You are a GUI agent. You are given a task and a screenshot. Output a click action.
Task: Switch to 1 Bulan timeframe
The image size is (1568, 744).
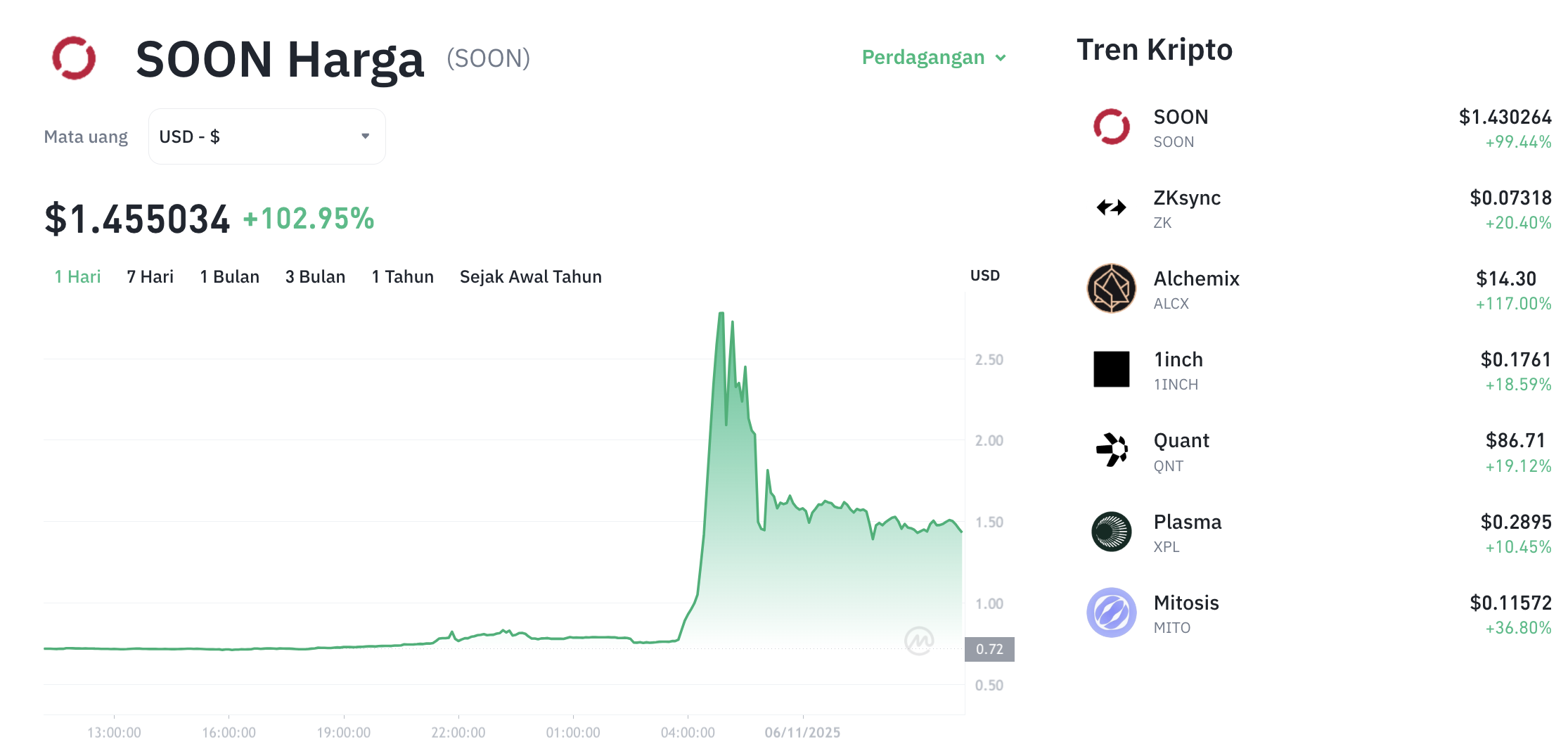[229, 276]
